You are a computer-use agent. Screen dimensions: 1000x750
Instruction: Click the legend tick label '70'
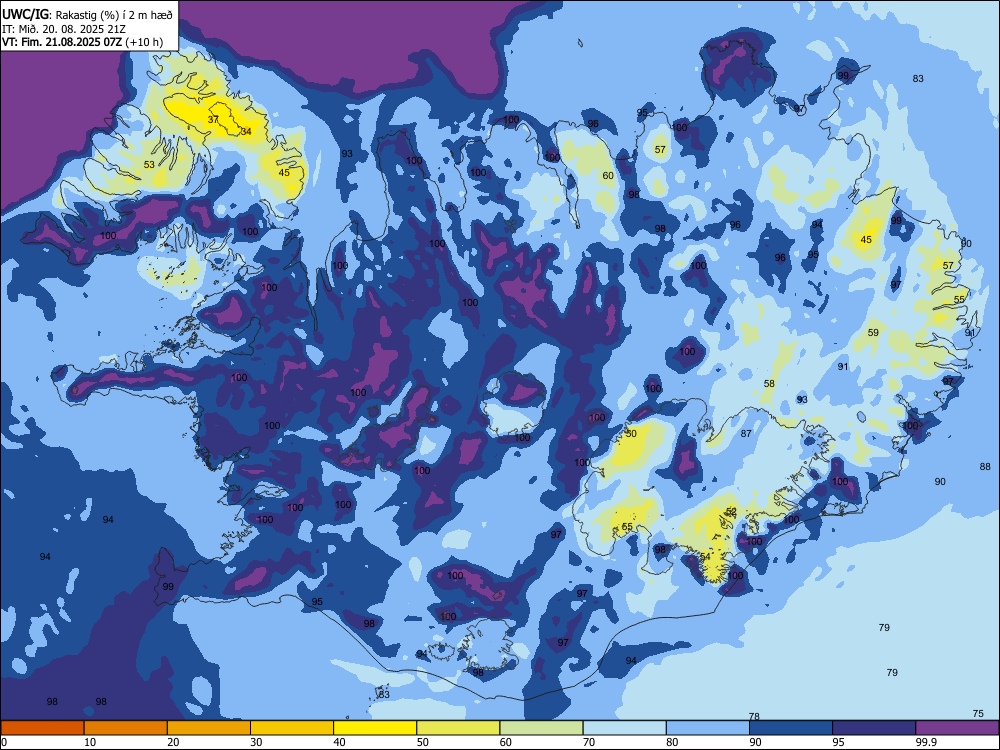[x=589, y=742]
